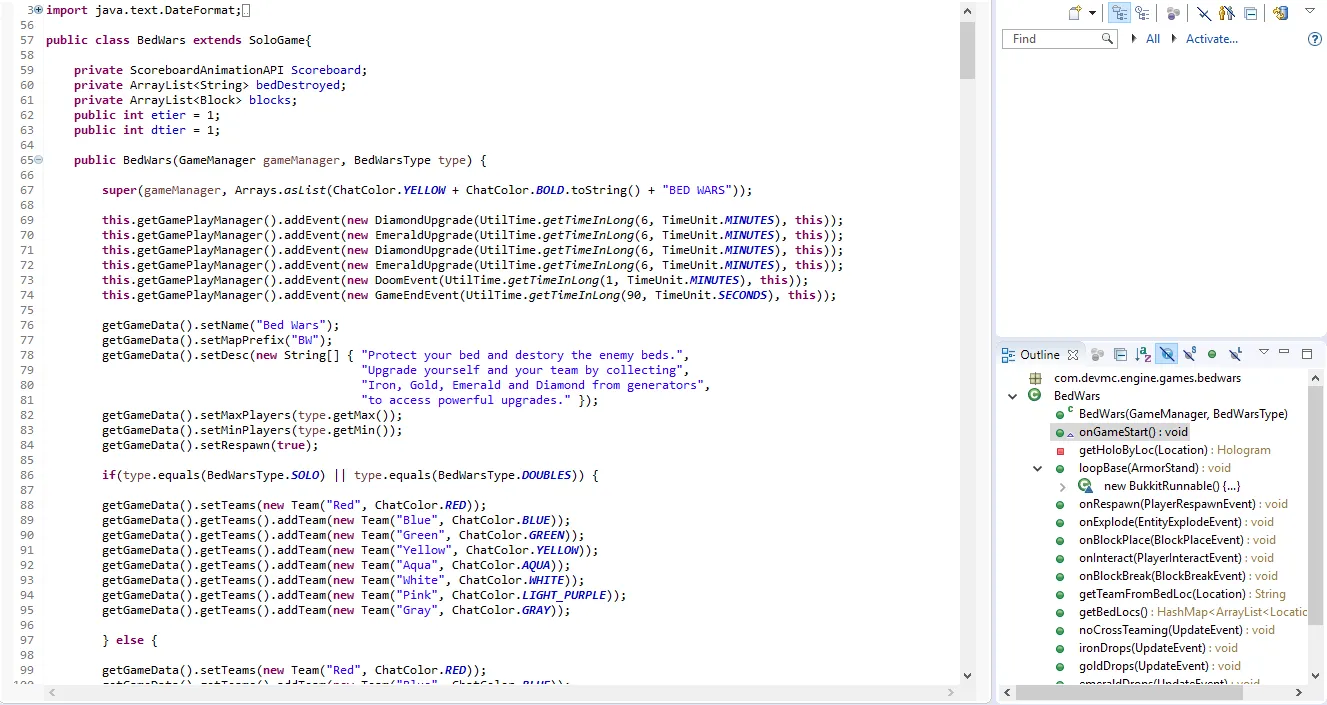This screenshot has height=705, width=1327.
Task: Click the editor scrollbar down arrow
Action: coord(967,676)
